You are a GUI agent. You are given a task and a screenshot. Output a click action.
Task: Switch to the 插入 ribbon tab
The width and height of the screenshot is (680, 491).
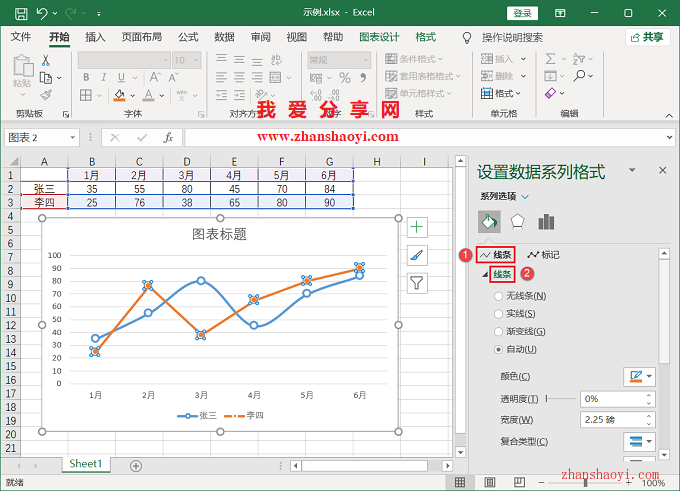coord(95,37)
